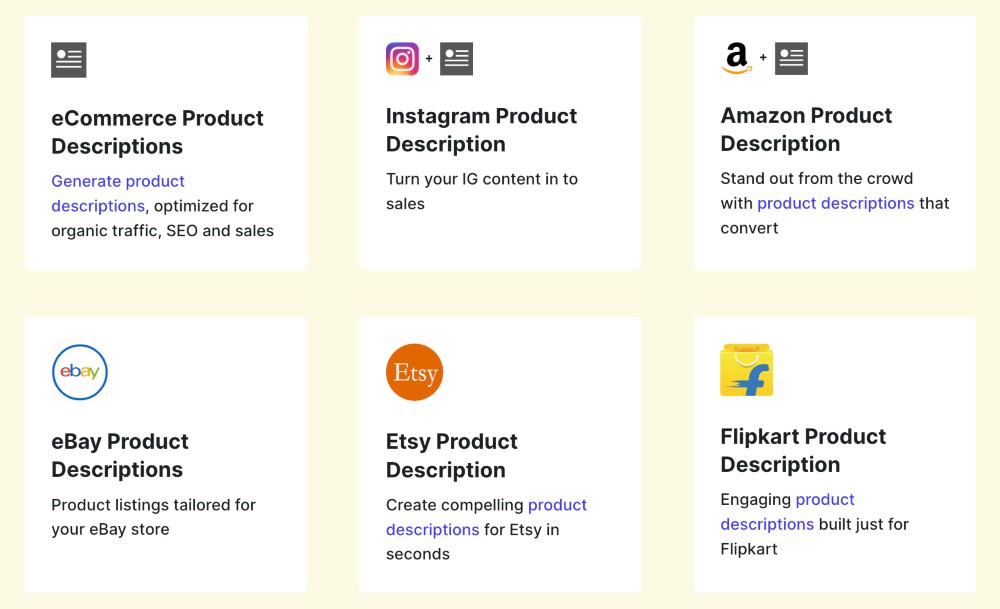This screenshot has width=1000, height=609.
Task: Click the document icon beside Instagram logo
Action: point(456,59)
